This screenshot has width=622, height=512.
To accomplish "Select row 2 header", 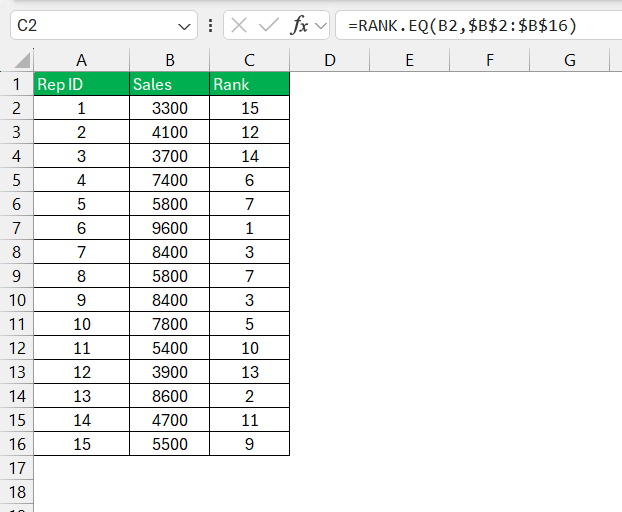I will coord(16,108).
